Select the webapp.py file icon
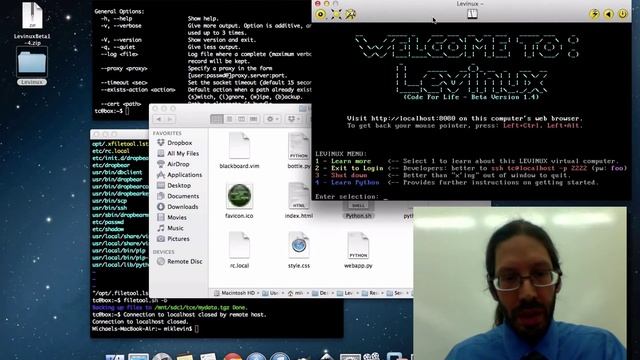This screenshot has height=360, width=640. click(x=358, y=245)
